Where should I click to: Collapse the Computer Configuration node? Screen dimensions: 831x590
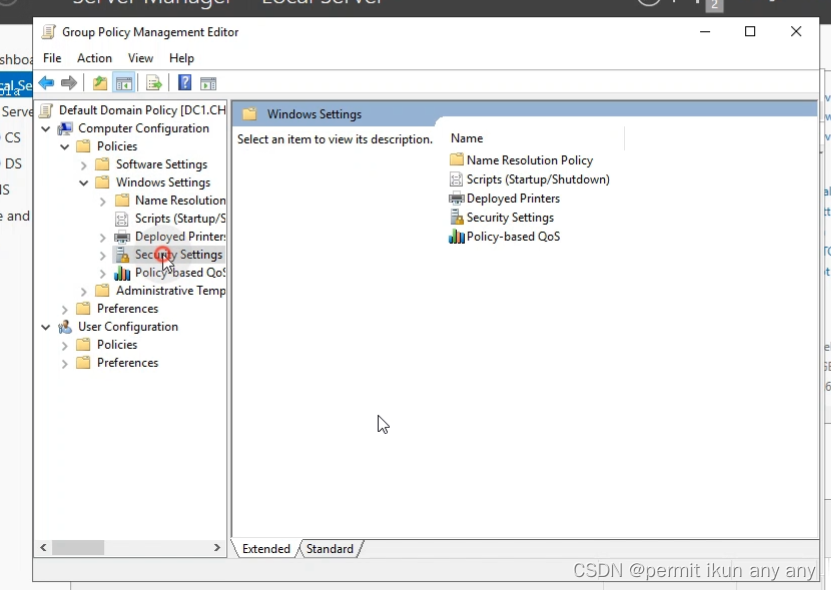click(x=46, y=129)
